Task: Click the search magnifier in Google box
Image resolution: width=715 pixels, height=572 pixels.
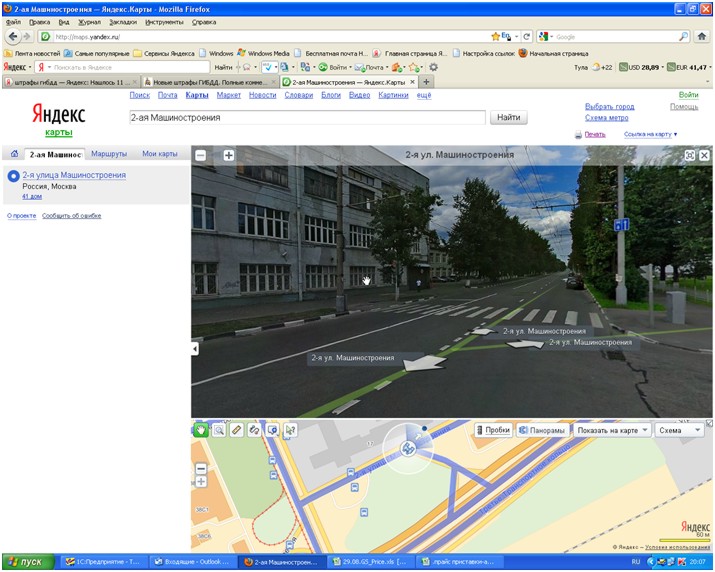Action: (683, 36)
